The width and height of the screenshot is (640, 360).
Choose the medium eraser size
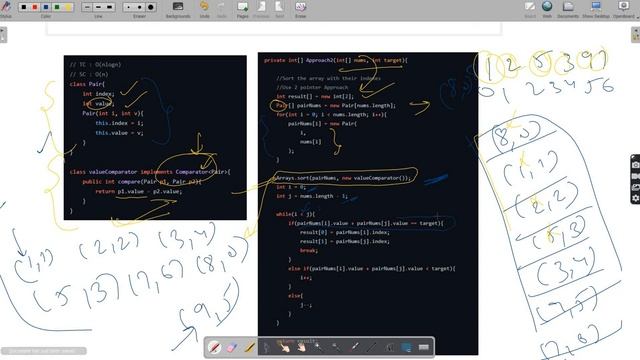(140, 7)
